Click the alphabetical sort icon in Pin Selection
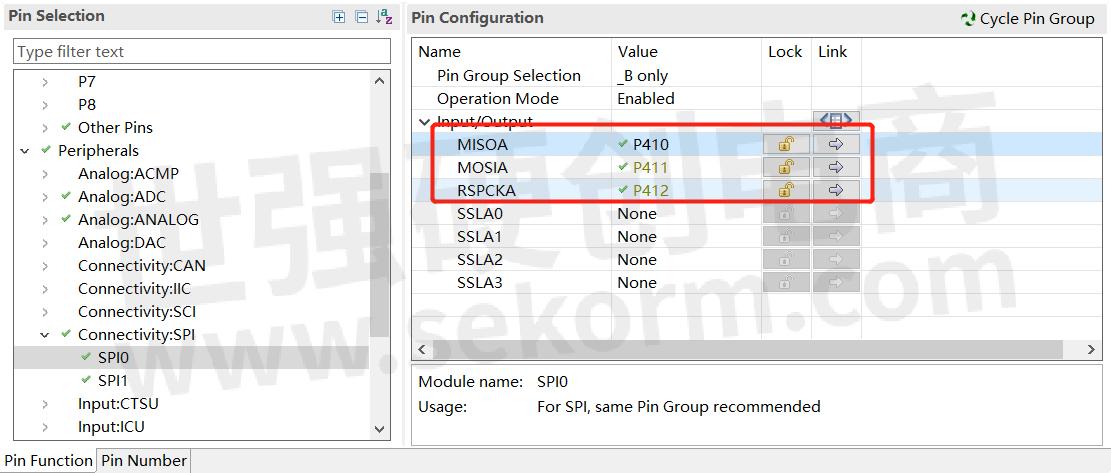The width and height of the screenshot is (1111, 473). coord(384,17)
